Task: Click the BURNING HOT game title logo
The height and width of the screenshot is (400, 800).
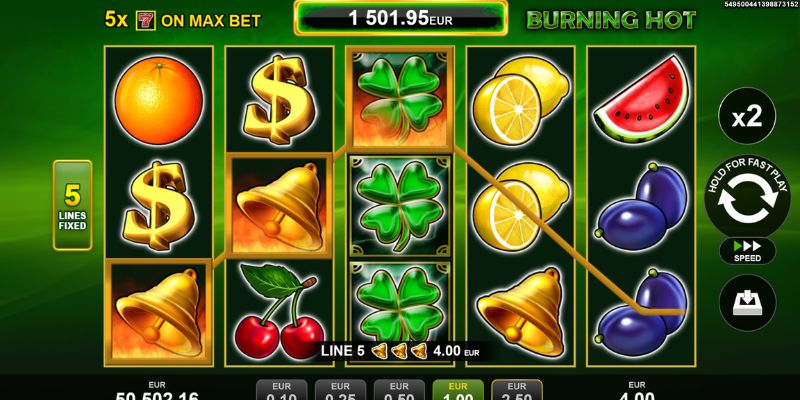Action: pos(611,20)
